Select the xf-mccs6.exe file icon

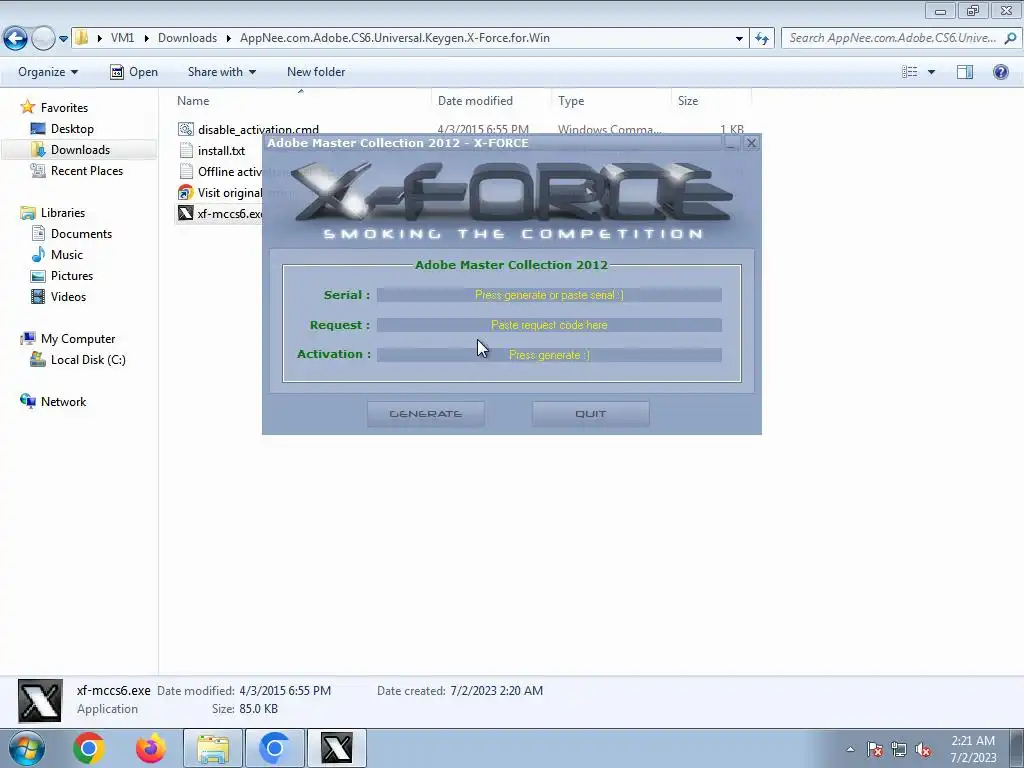pyautogui.click(x=185, y=213)
